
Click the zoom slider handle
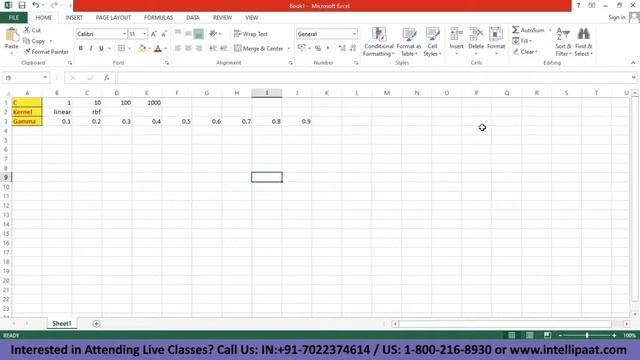pos(587,335)
